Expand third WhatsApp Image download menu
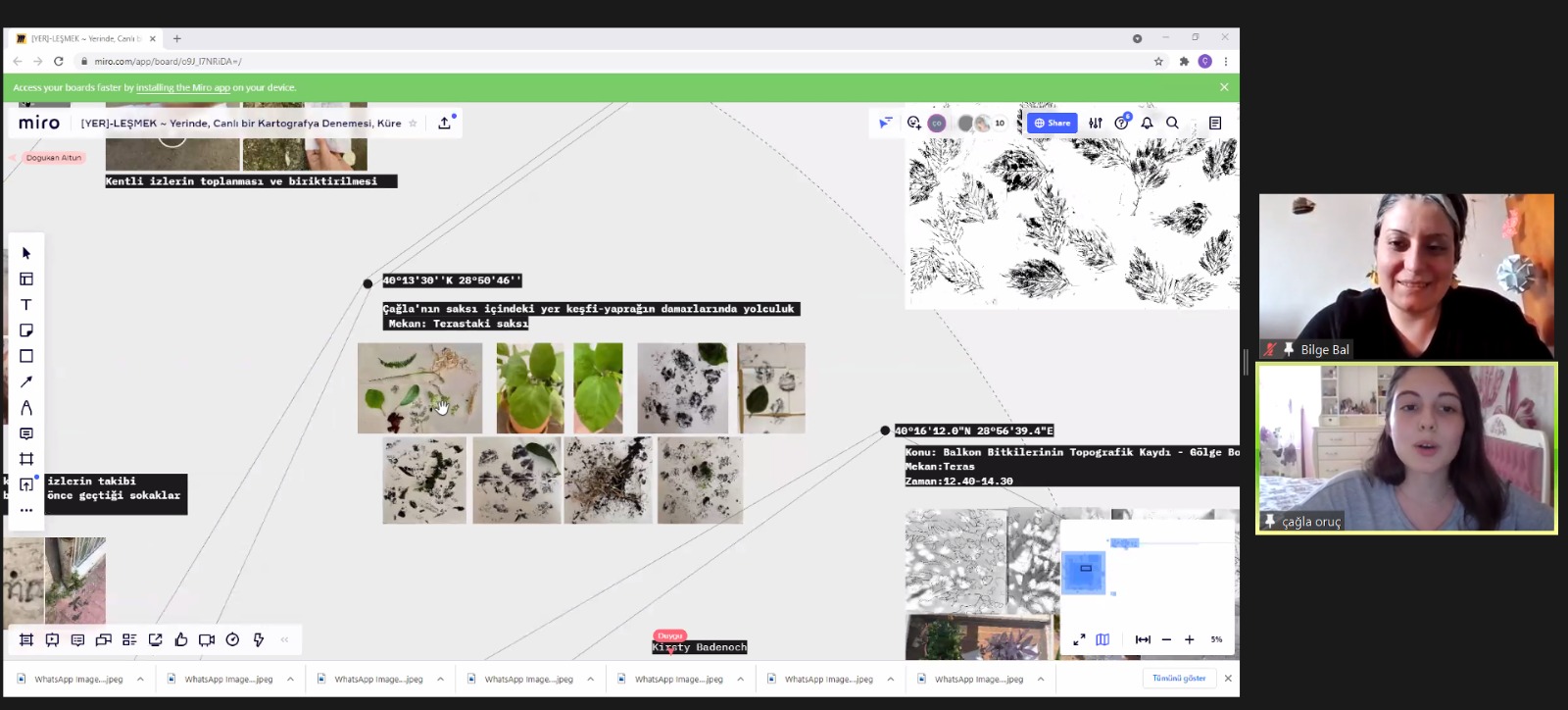 [x=440, y=679]
